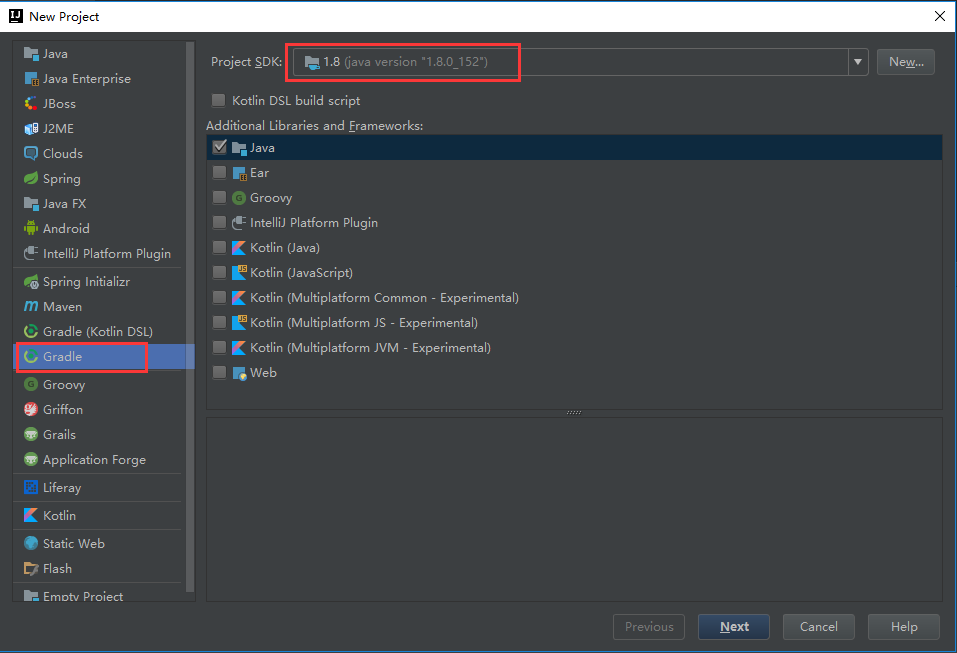Click the Groovy framework icon in libraries list
This screenshot has height=653, width=957.
click(x=239, y=198)
